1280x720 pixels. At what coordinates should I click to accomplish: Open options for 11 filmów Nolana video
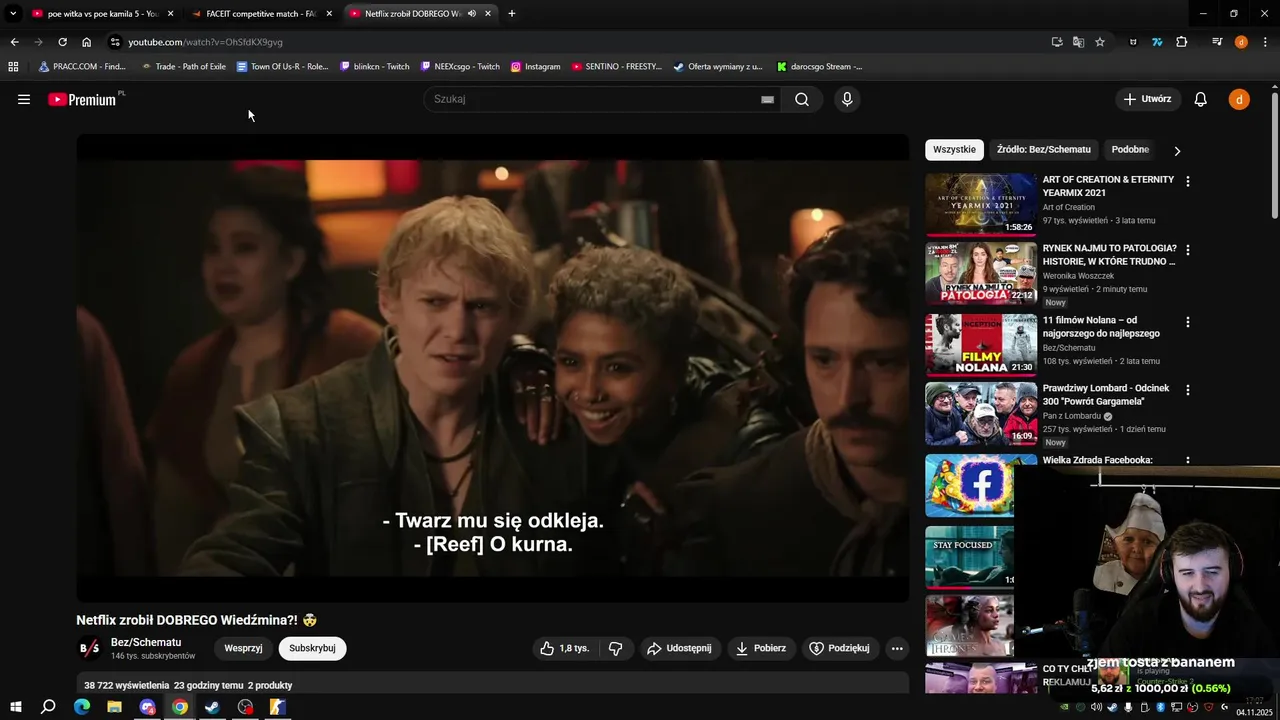tap(1188, 322)
